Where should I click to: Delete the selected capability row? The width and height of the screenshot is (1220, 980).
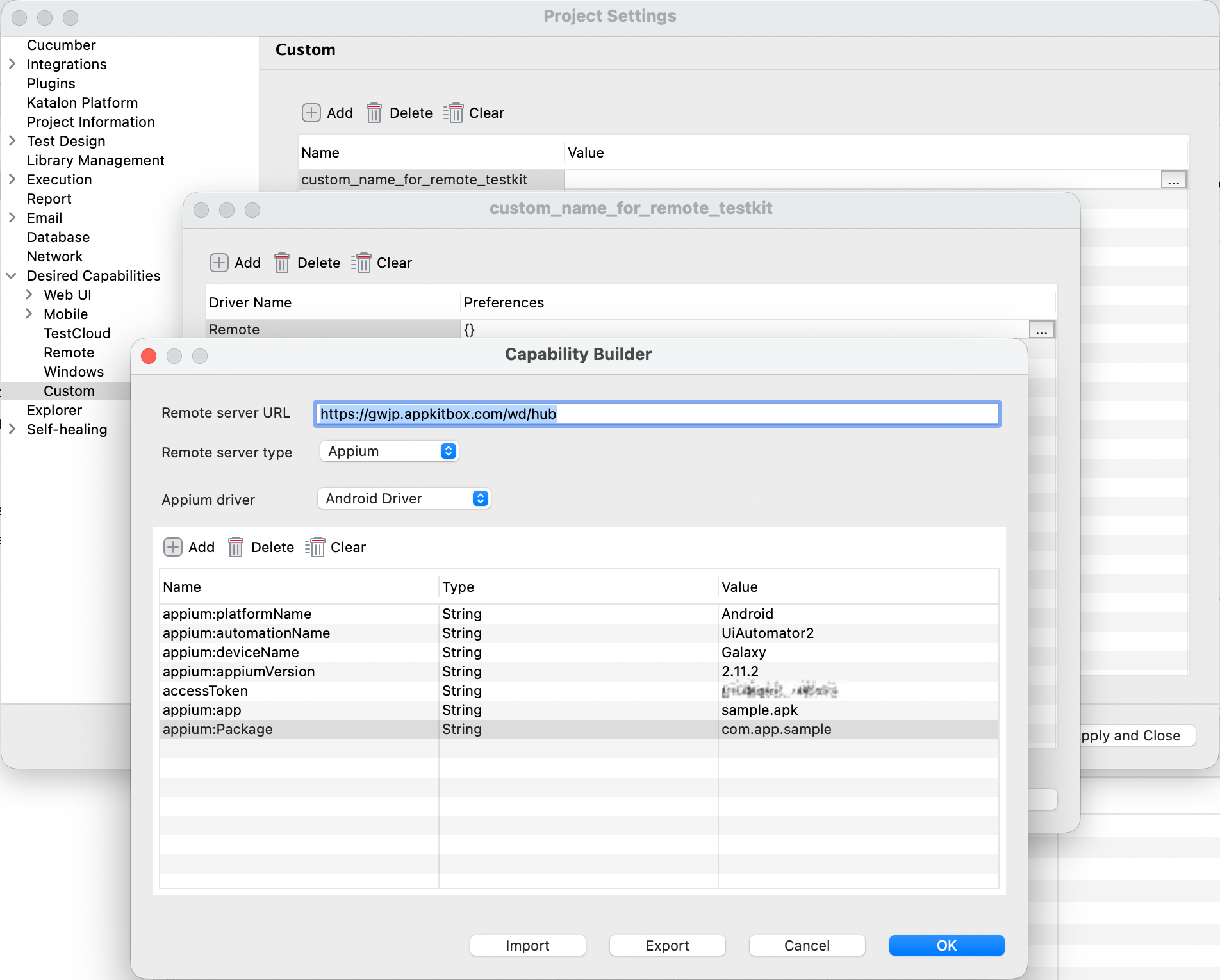(x=261, y=547)
